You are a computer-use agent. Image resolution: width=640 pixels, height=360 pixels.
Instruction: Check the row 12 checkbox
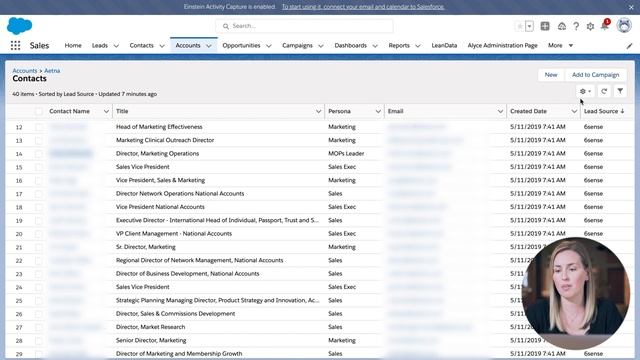coord(39,127)
